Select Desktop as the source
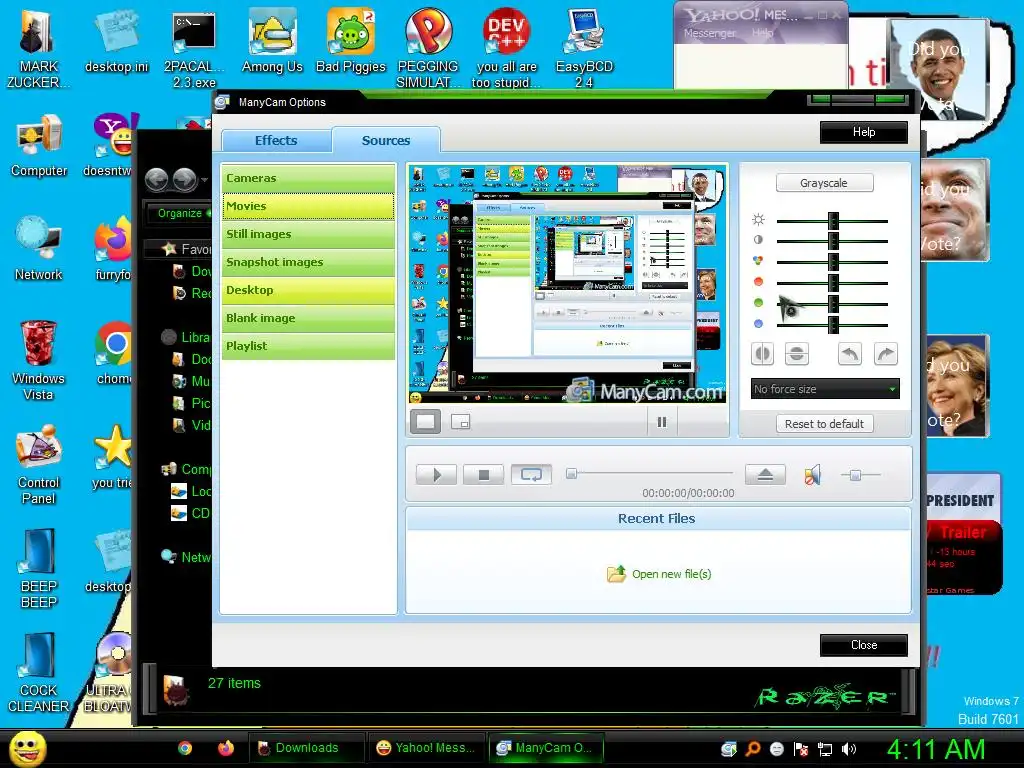The width and height of the screenshot is (1024, 768). tap(308, 290)
